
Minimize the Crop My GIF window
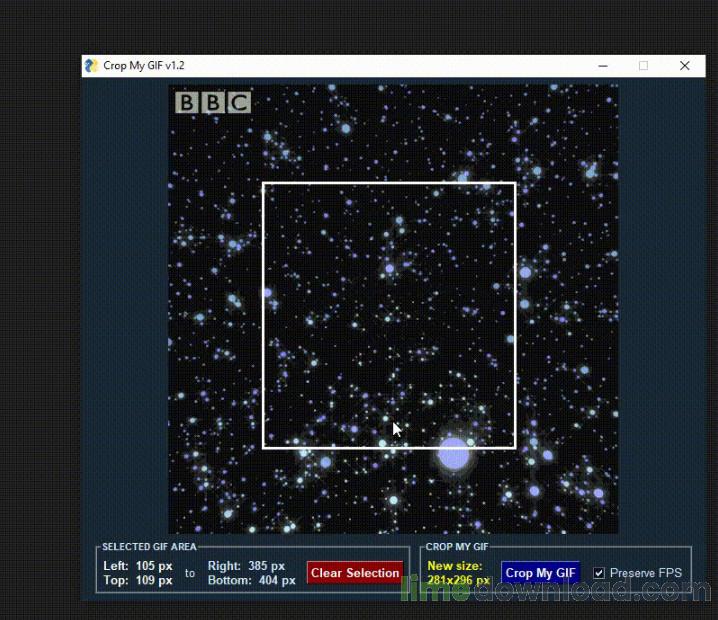pos(603,66)
